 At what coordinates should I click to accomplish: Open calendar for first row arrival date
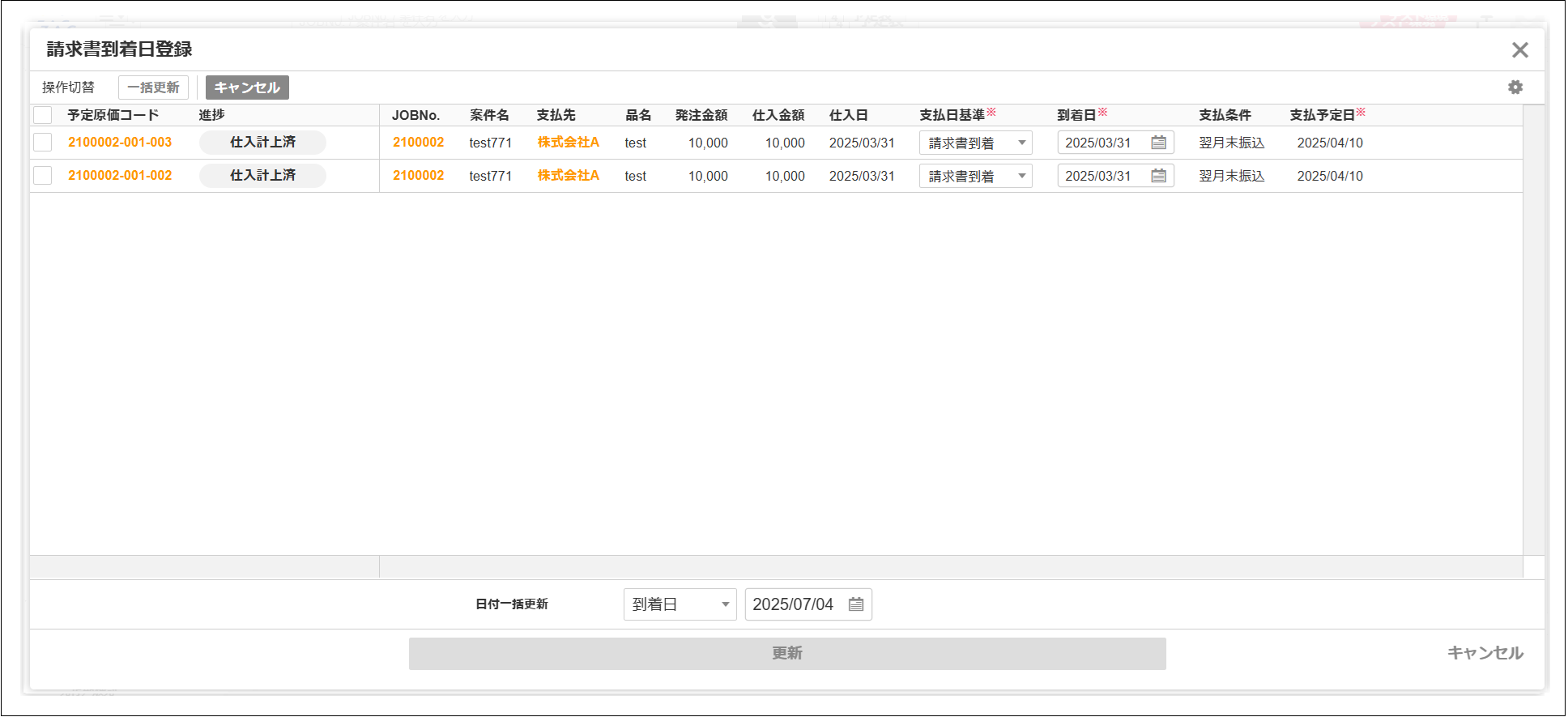1158,143
